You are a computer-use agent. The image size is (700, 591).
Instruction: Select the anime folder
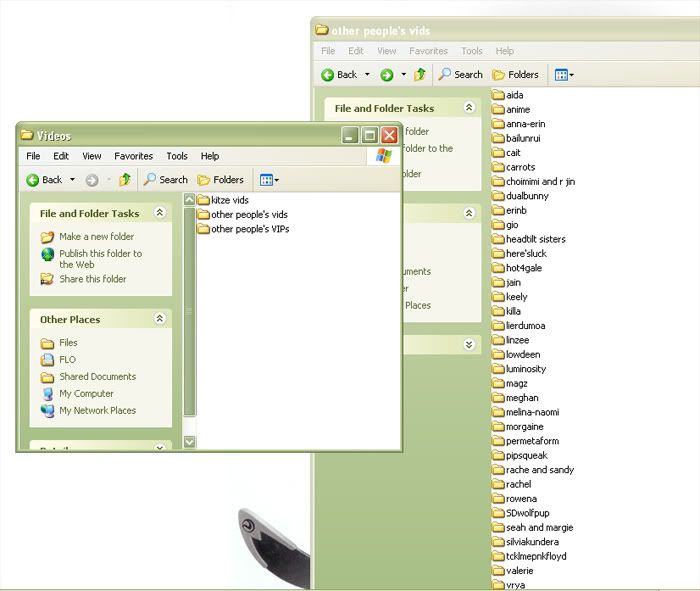click(511, 109)
